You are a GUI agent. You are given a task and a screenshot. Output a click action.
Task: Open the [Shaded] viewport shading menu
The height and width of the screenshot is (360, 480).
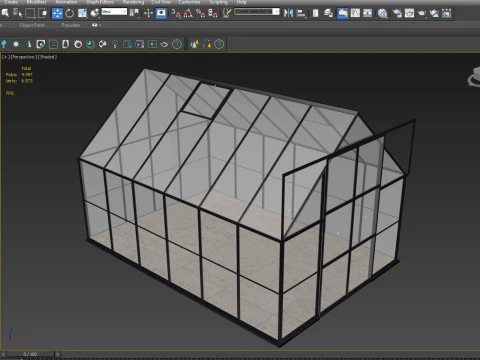click(47, 57)
